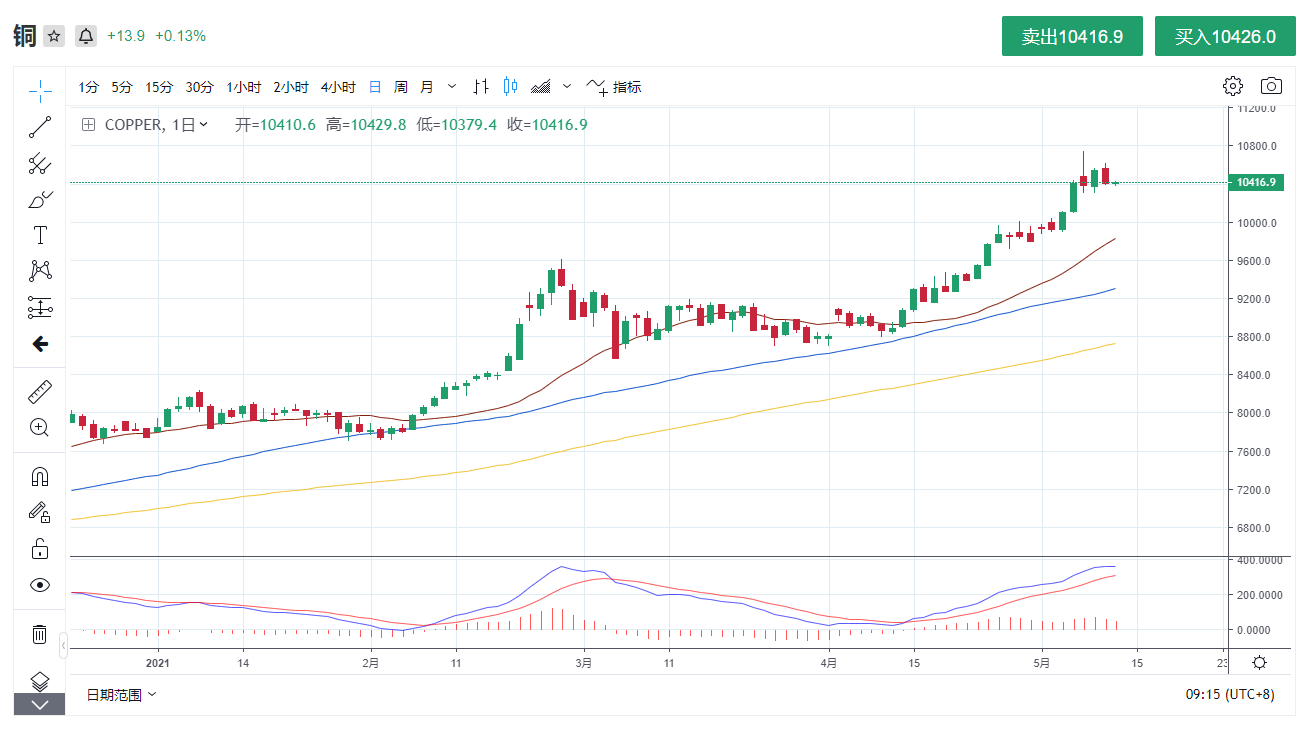
Task: Select the crosshair cursor tool
Action: pos(40,91)
